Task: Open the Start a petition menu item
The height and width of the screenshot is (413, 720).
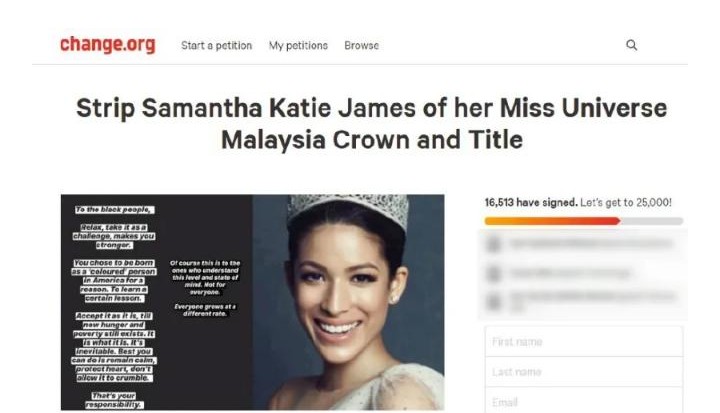Action: pyautogui.click(x=217, y=45)
